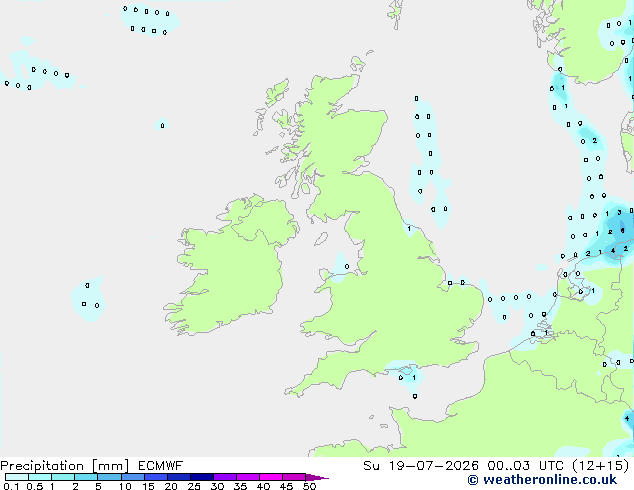Select the 30 mm purple legend swatch
Screen dimensions: 634x490
click(225, 477)
